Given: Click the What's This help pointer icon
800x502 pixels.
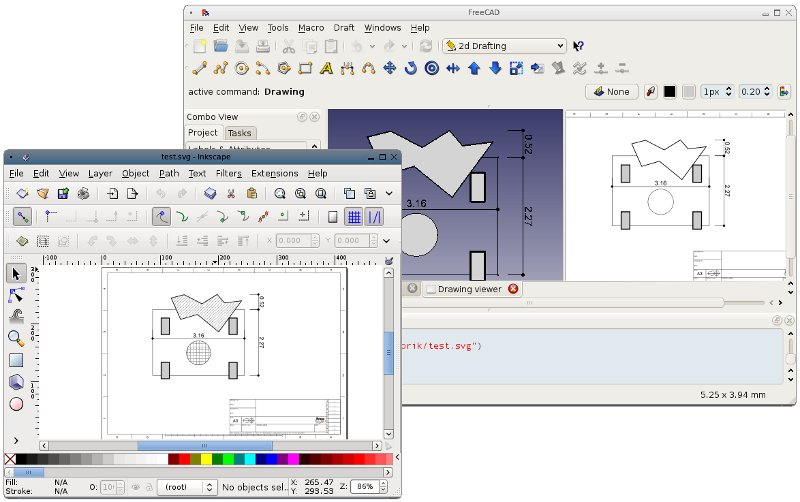Looking at the screenshot, I should click(578, 46).
